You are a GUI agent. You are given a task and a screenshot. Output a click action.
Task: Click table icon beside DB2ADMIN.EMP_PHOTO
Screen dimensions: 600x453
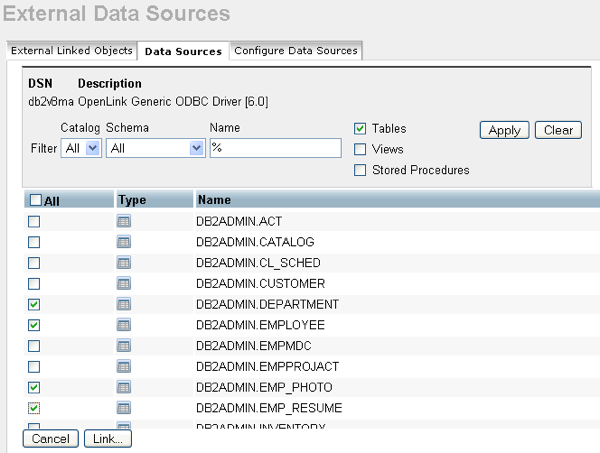click(124, 387)
